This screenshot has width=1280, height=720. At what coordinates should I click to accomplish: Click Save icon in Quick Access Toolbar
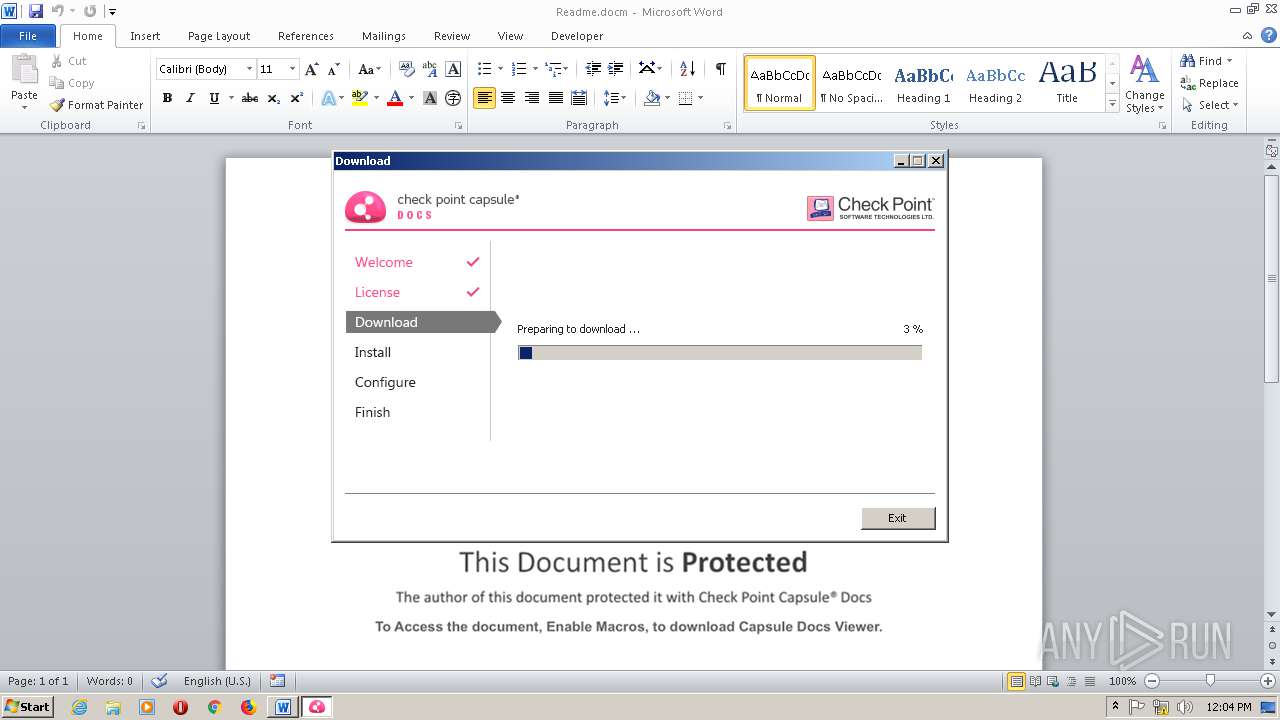coord(36,11)
